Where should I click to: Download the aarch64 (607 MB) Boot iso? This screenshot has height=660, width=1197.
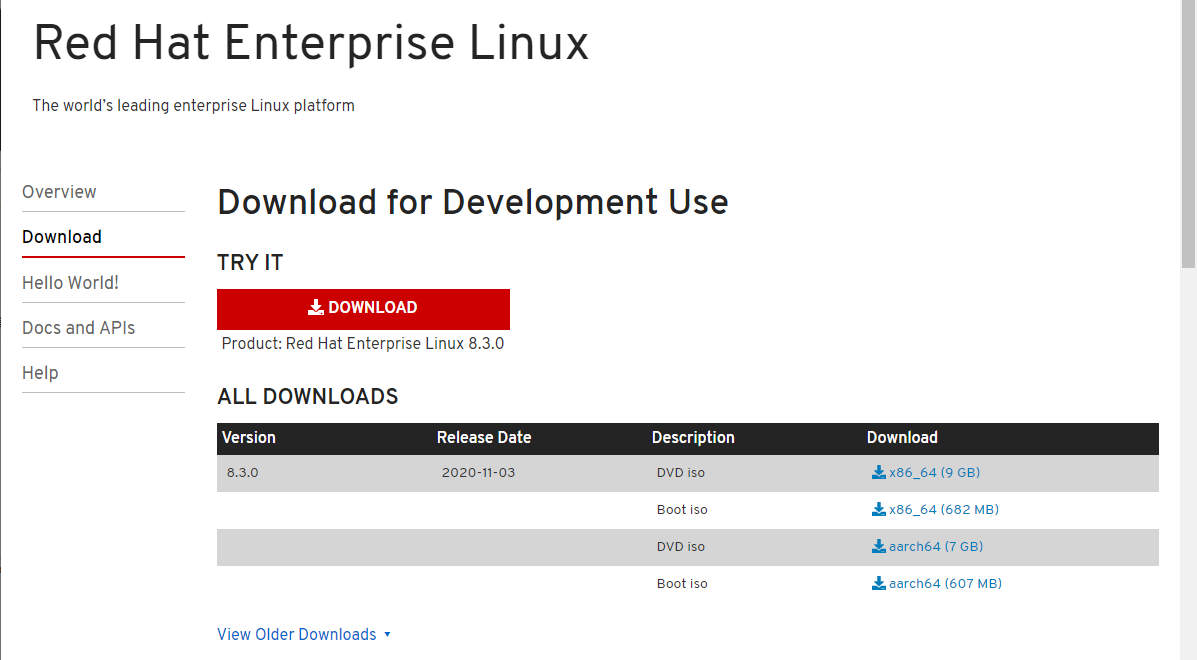tap(945, 584)
